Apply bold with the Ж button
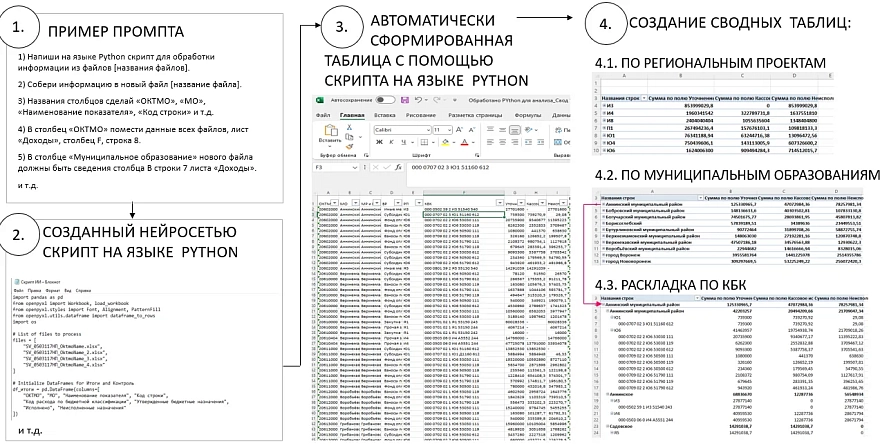Image resolution: width=880 pixels, height=446 pixels. [x=379, y=142]
